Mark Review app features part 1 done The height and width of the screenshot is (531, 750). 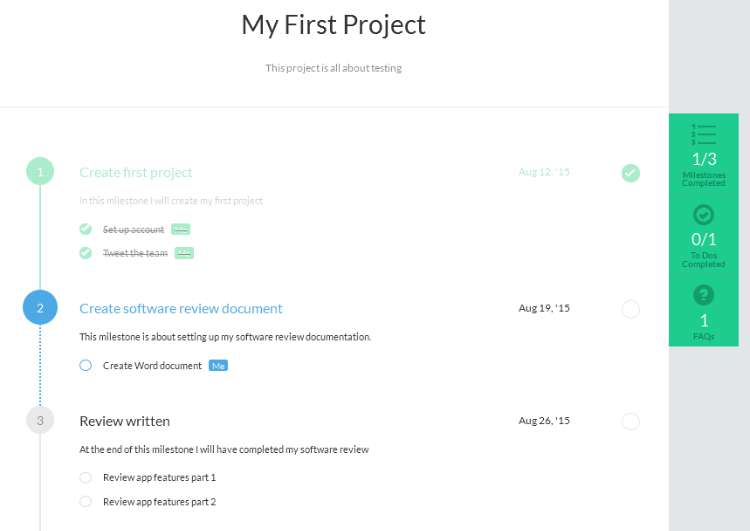86,477
